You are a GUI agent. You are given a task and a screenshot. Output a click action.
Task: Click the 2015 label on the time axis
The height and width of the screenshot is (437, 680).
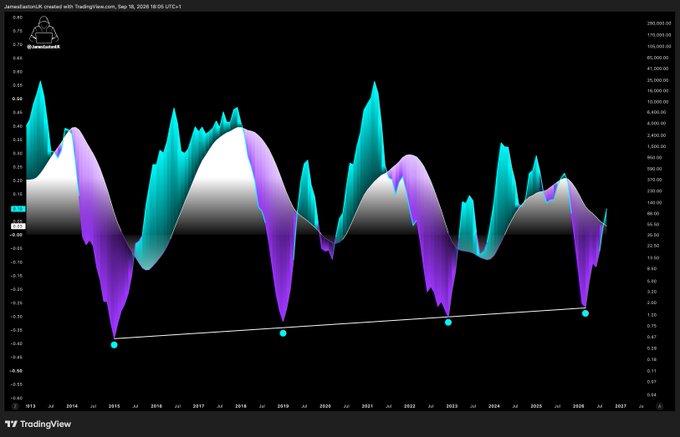(x=114, y=407)
